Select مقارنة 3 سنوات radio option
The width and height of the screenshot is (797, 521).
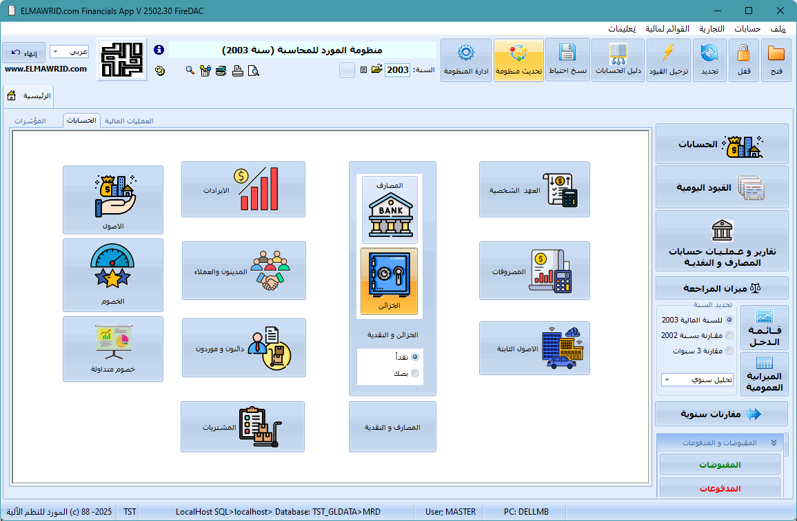pos(729,351)
